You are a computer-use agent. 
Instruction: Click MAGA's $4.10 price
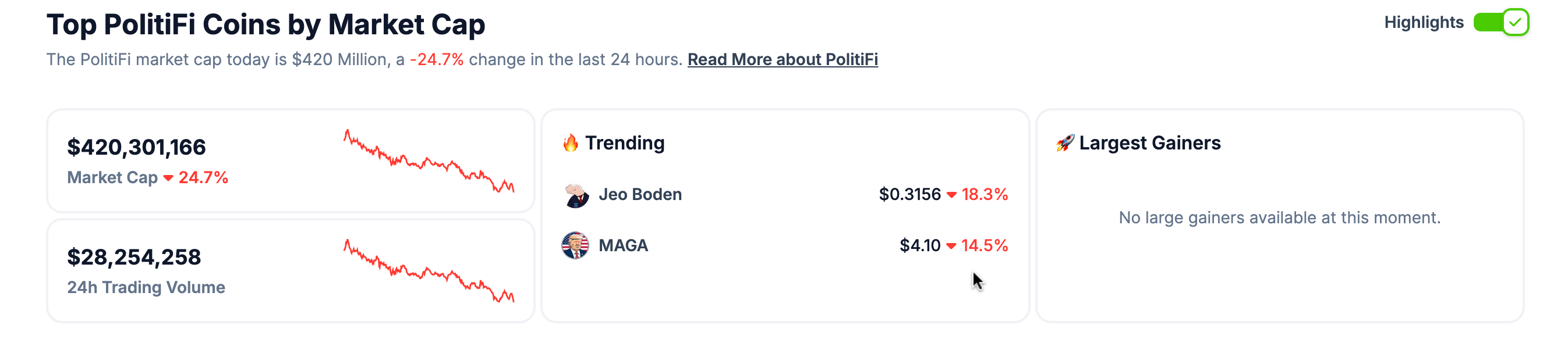pos(920,245)
